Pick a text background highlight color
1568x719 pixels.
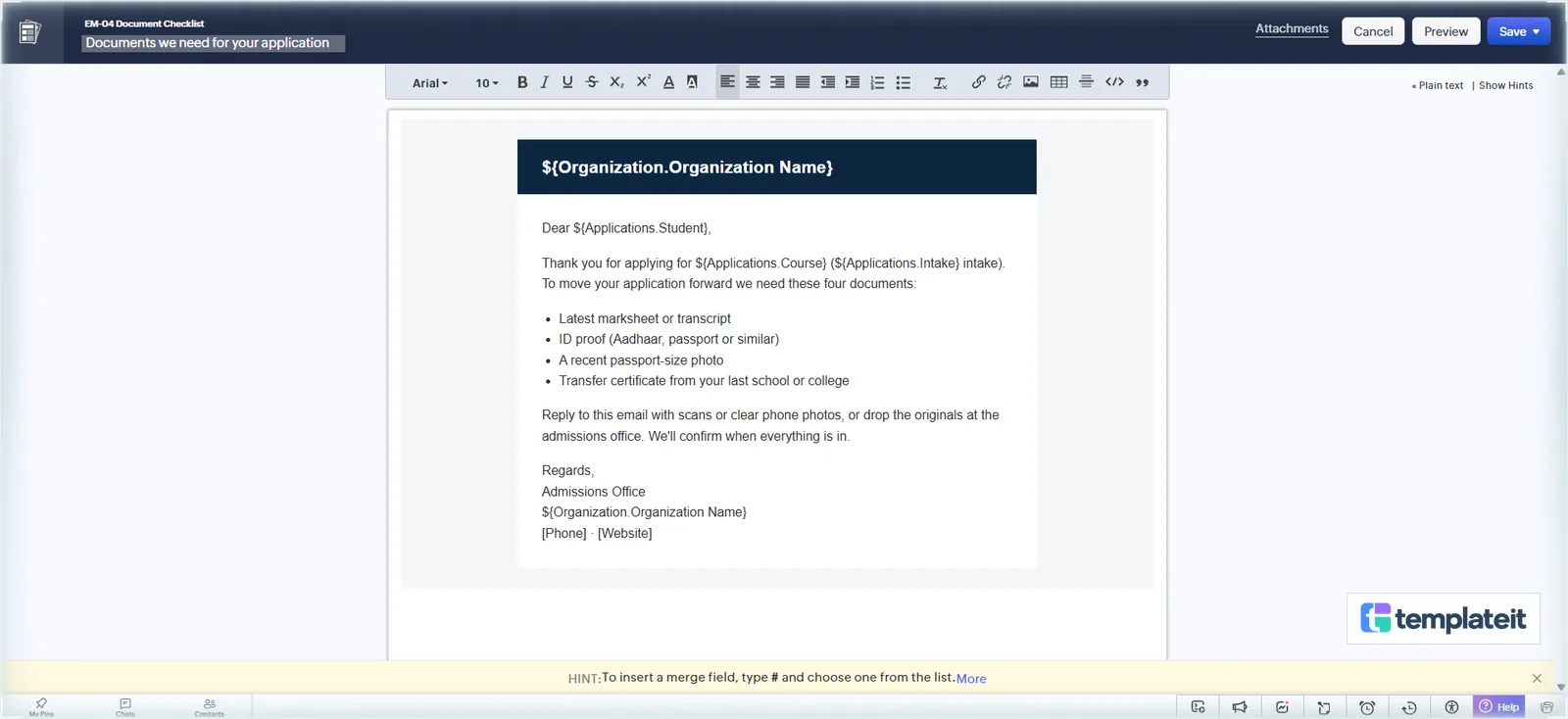point(692,82)
